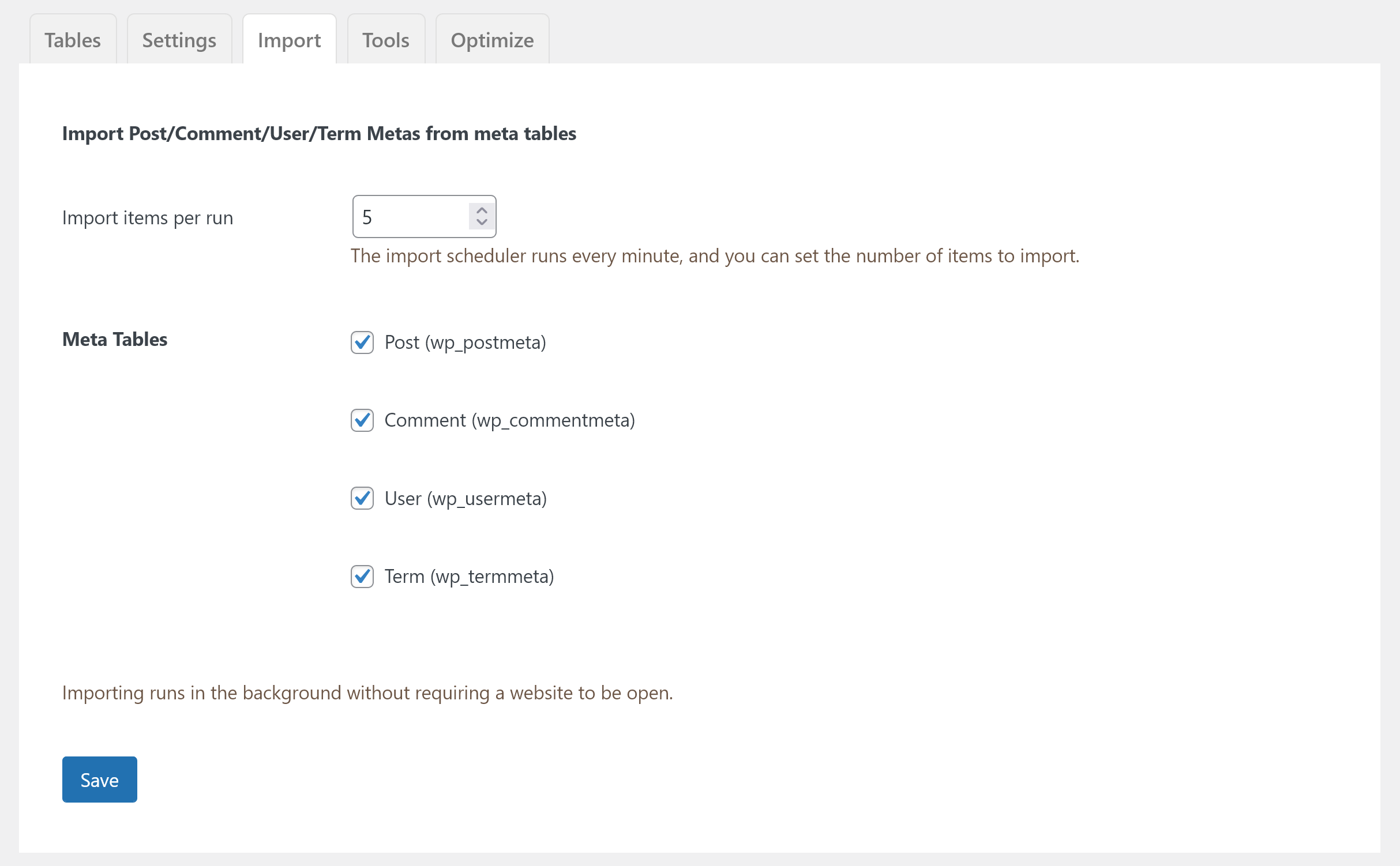Uncheck Post (wp_postmeta) checkbox
This screenshot has width=1400, height=866.
(362, 342)
